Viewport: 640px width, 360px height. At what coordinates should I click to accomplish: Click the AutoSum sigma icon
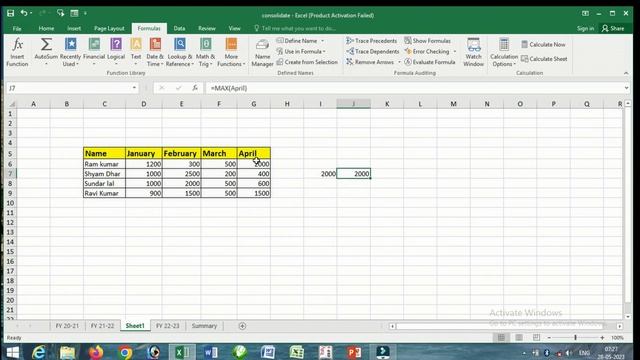point(46,44)
